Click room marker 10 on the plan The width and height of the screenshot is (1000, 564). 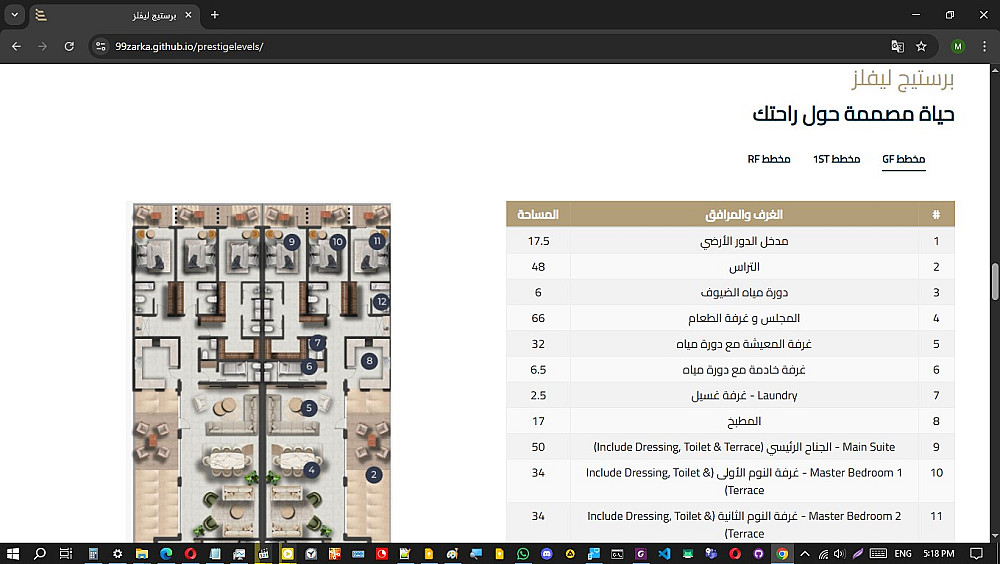[337, 242]
